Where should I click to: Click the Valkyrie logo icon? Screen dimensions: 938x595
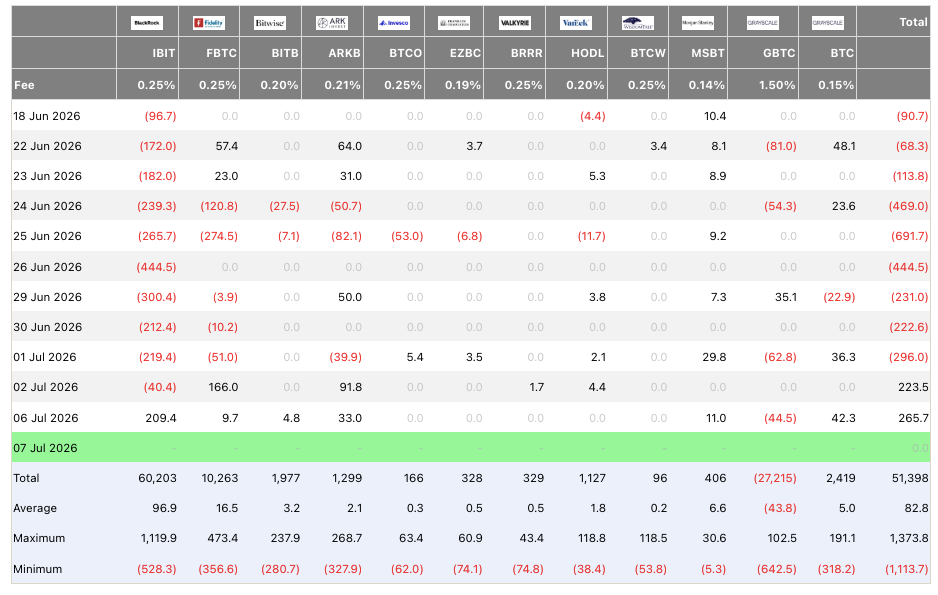(514, 23)
